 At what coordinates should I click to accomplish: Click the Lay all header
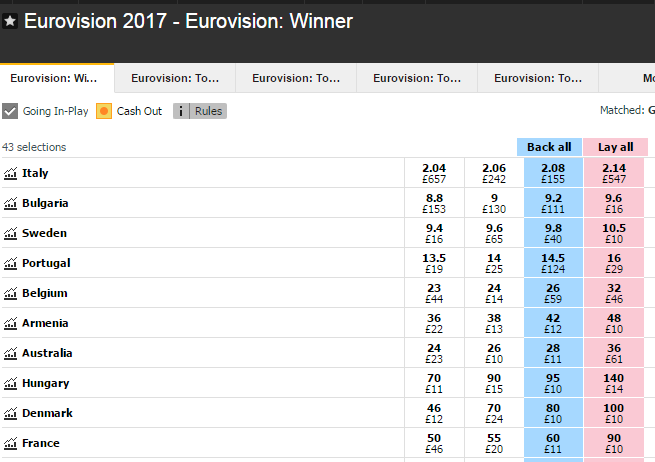coord(616,147)
